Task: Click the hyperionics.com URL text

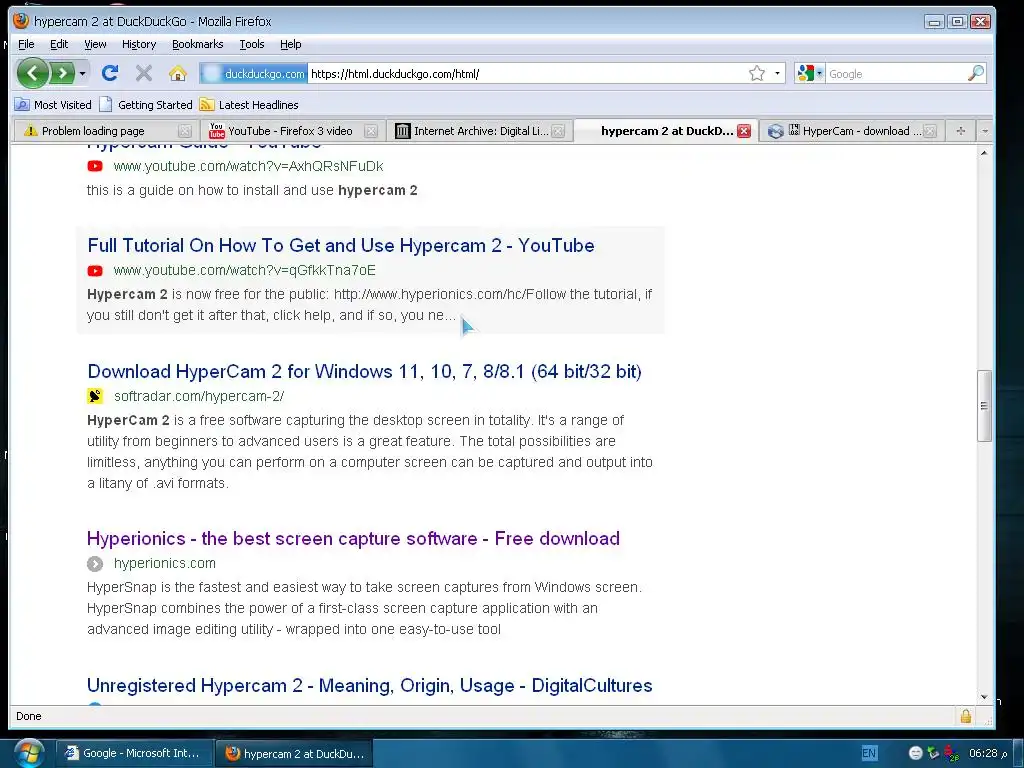Action: pos(165,564)
